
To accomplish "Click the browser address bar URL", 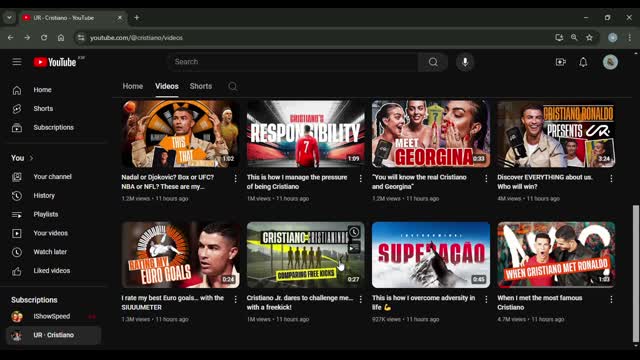I will (x=136, y=38).
